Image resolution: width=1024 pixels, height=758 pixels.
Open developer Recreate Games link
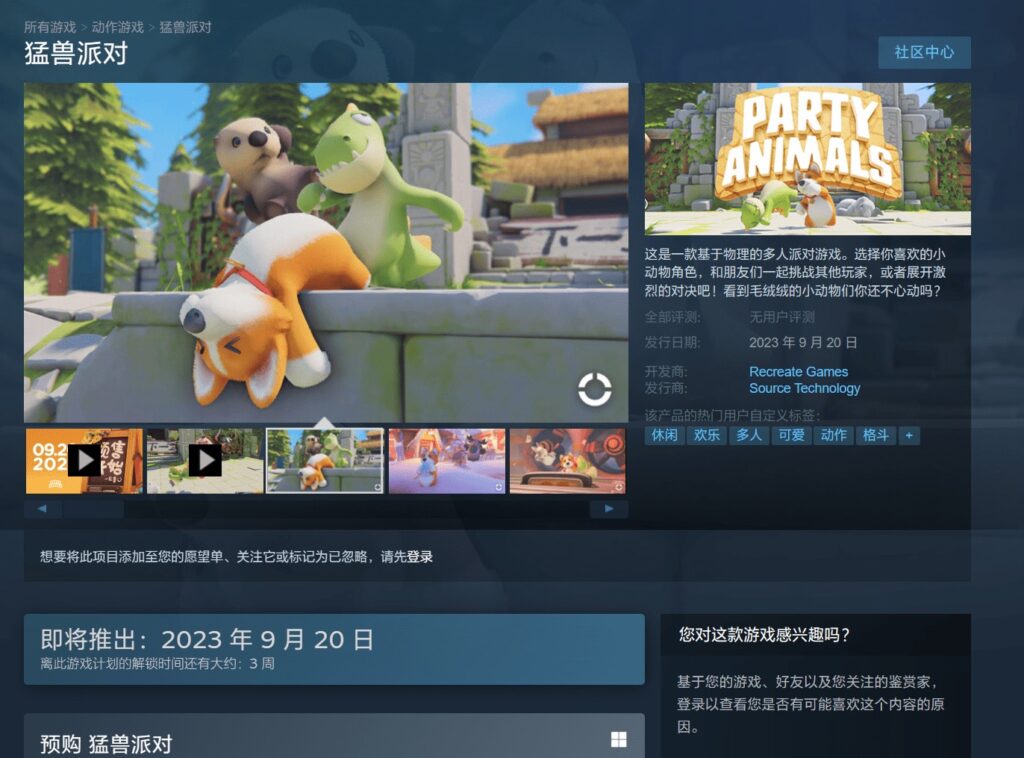point(798,372)
